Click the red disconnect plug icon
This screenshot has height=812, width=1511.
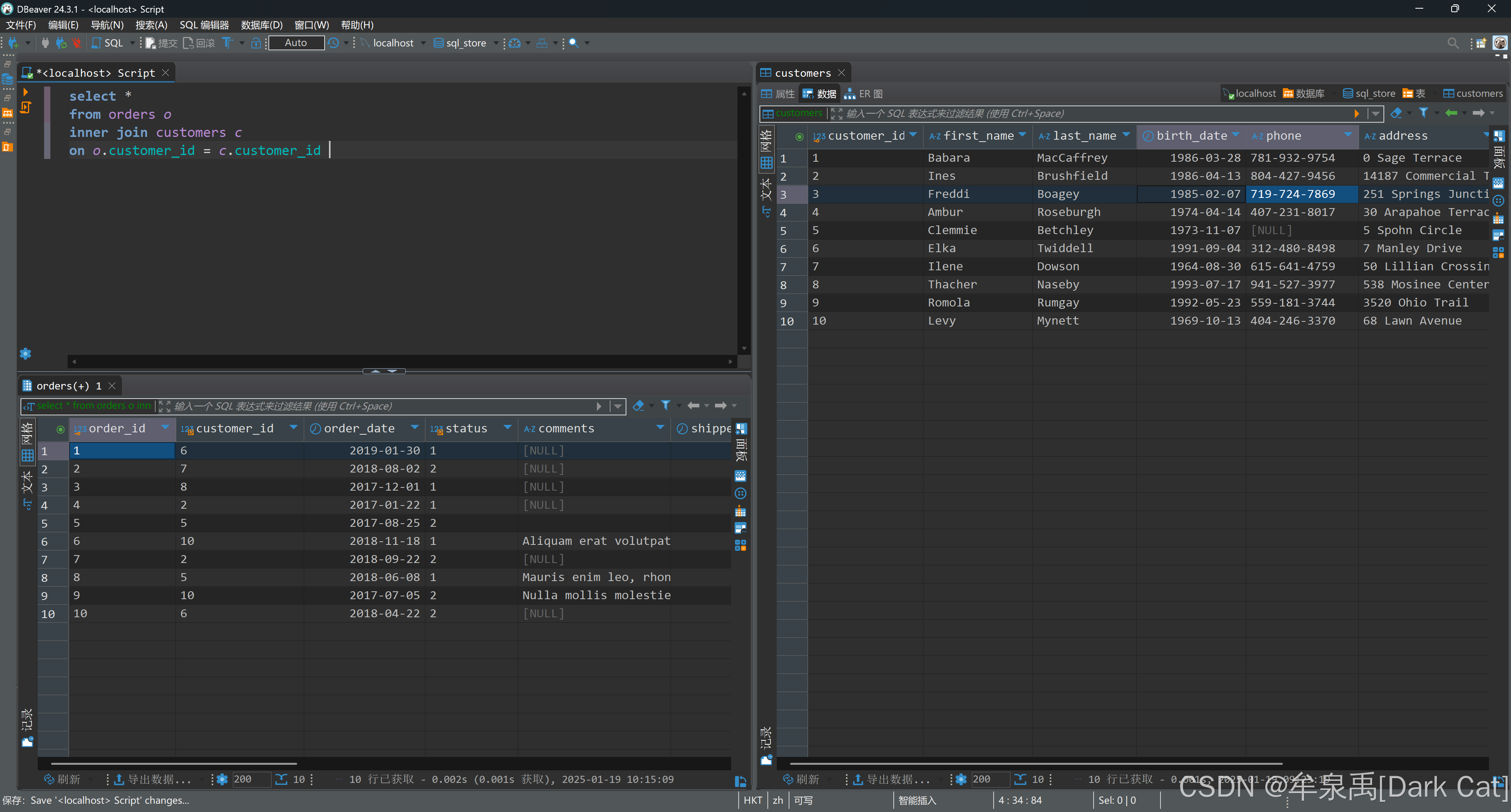click(x=76, y=43)
